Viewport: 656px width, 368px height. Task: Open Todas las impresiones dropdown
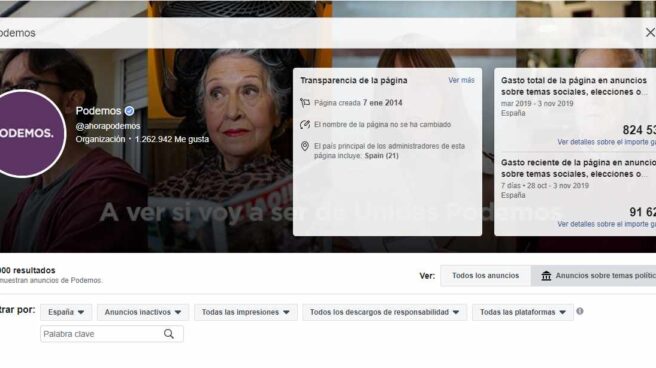pyautogui.click(x=246, y=312)
